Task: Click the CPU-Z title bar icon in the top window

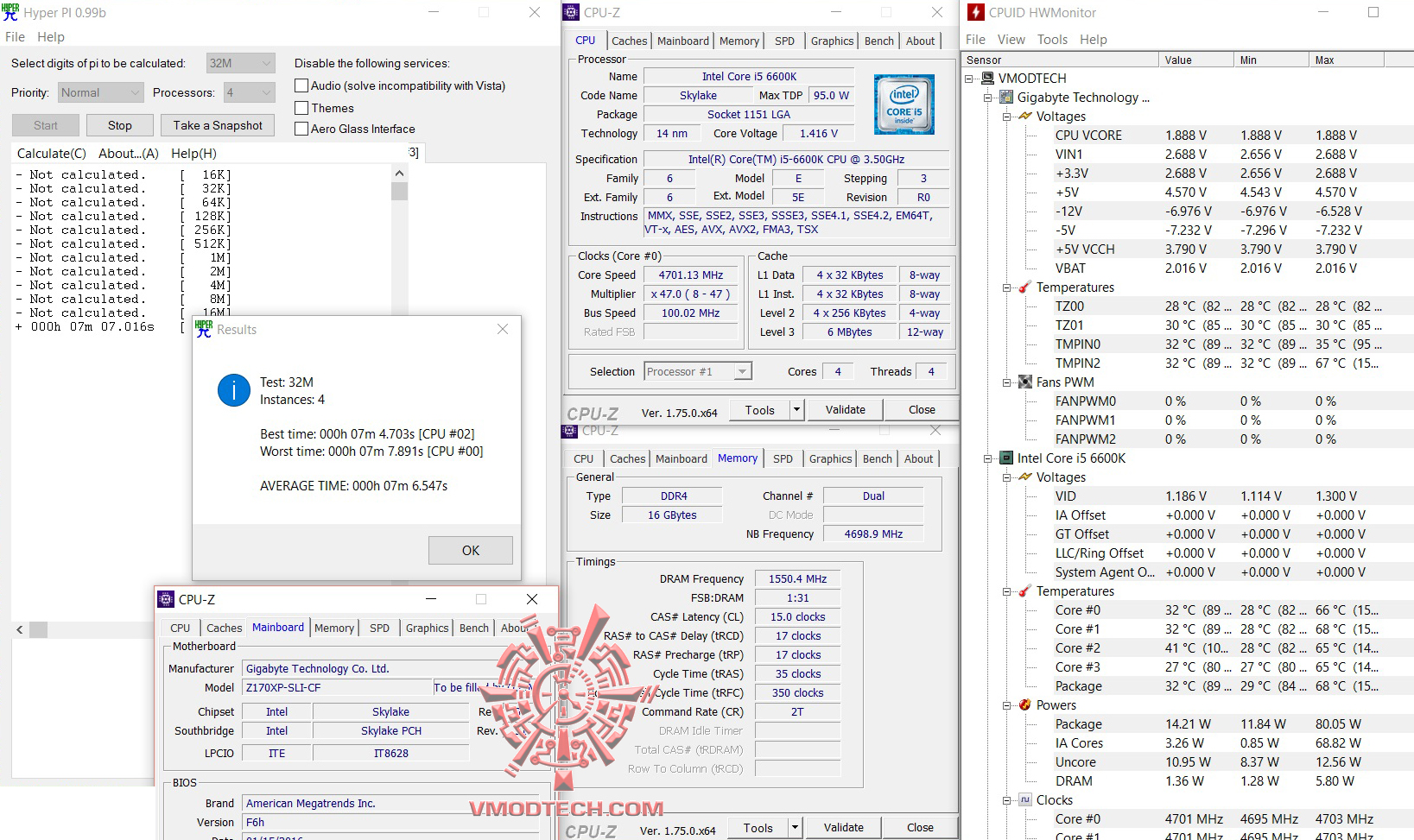Action: pyautogui.click(x=571, y=12)
